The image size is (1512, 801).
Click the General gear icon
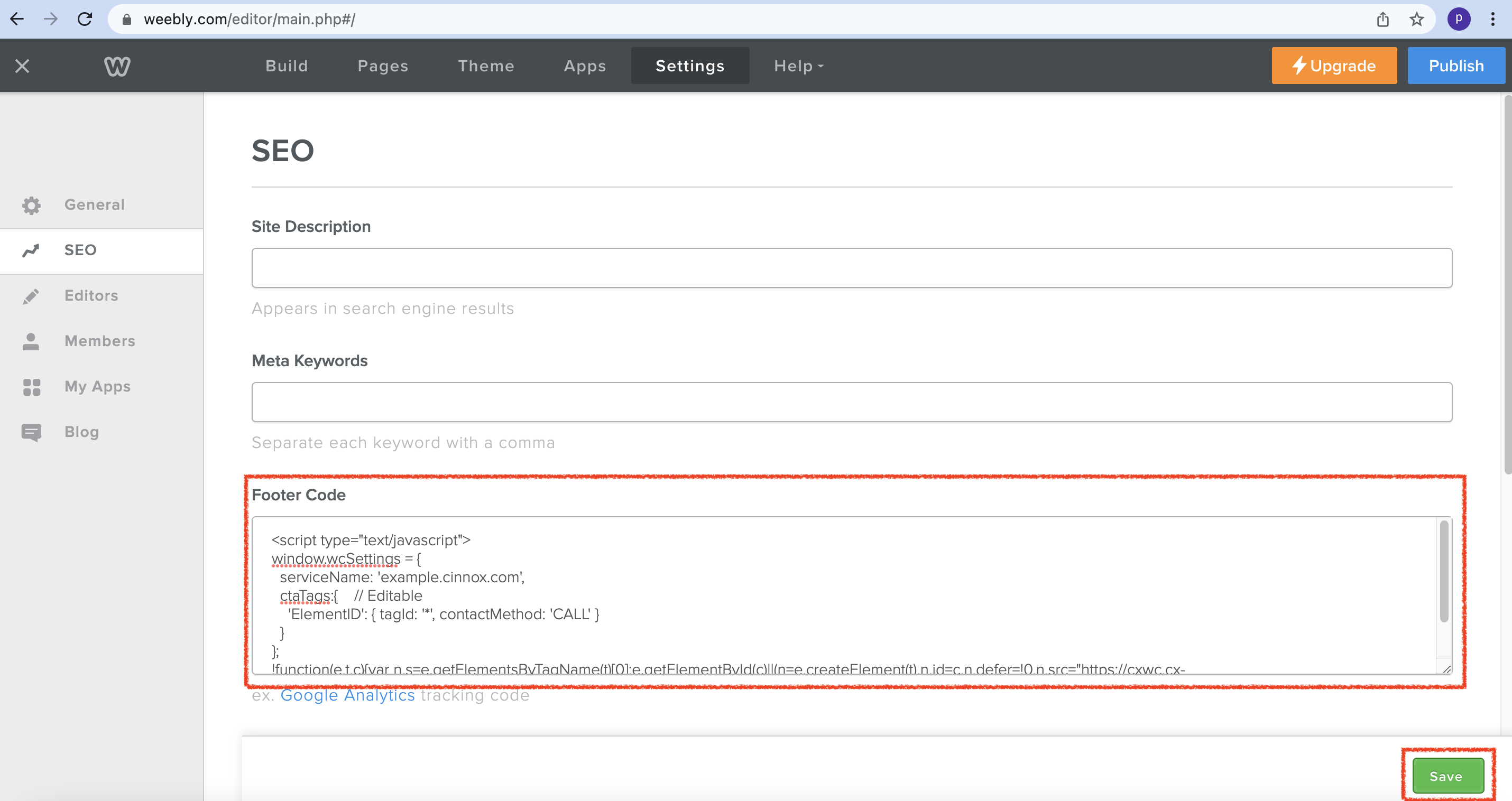coord(31,205)
